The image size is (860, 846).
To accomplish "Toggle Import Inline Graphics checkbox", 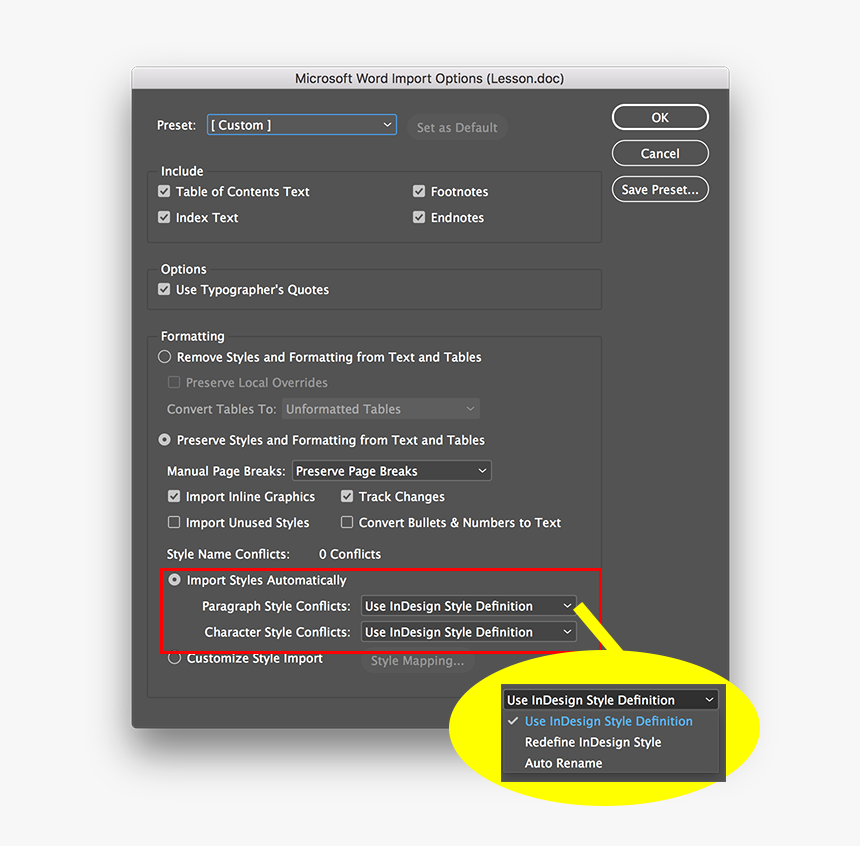I will point(174,496).
